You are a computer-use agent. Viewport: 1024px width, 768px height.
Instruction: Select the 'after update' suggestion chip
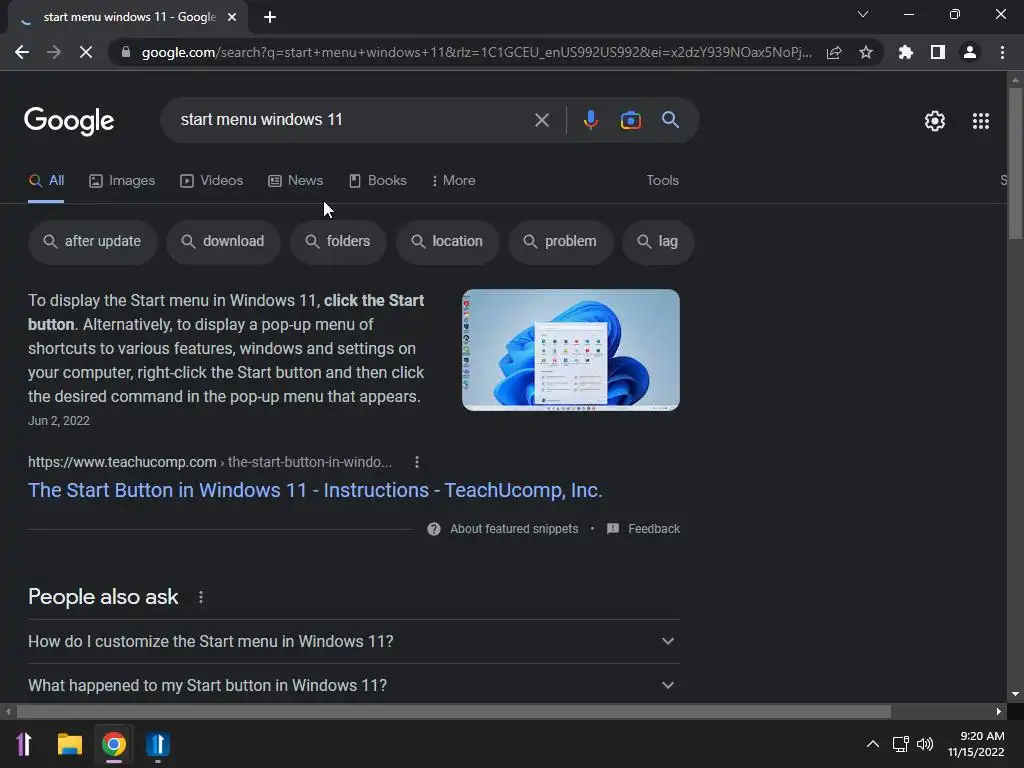click(92, 242)
